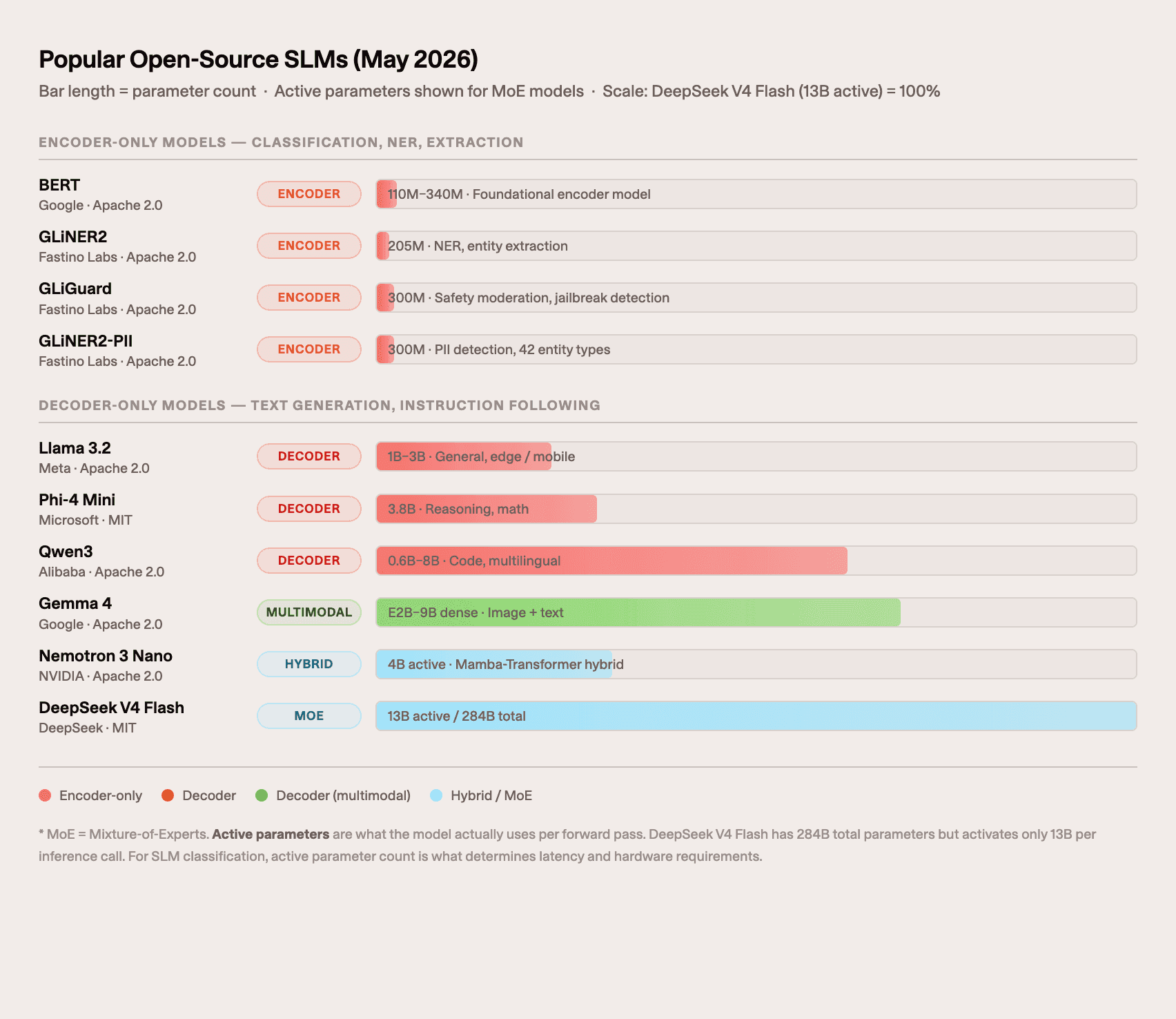Click "300M · Safety moderation, jailbreak detection" label
Screen dimensions: 1176x1019
(529, 298)
